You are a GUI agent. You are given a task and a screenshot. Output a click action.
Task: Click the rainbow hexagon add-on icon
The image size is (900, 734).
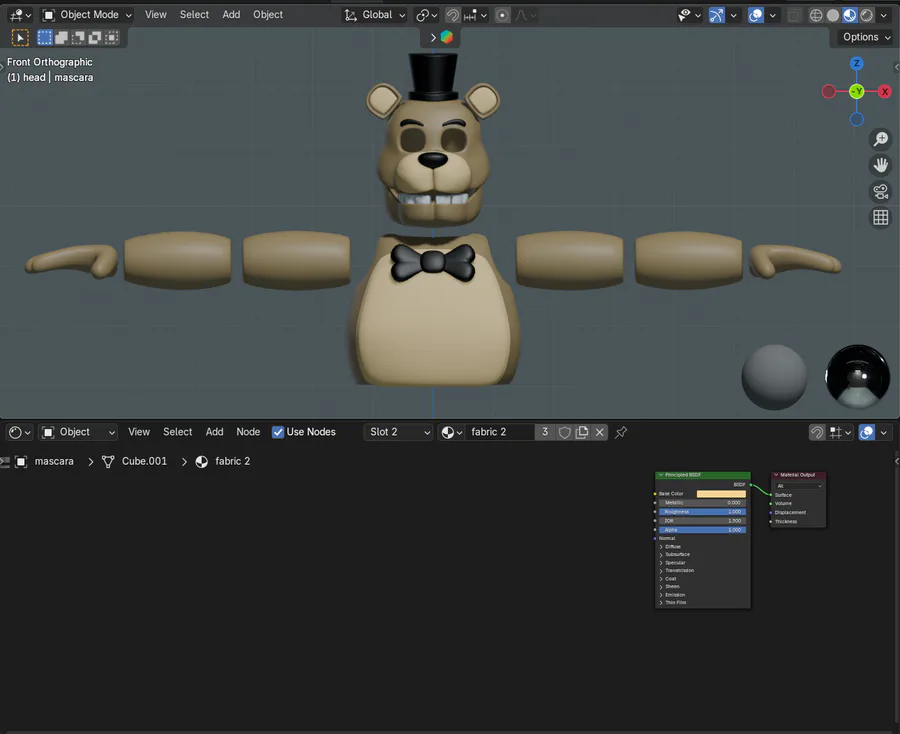pyautogui.click(x=447, y=37)
